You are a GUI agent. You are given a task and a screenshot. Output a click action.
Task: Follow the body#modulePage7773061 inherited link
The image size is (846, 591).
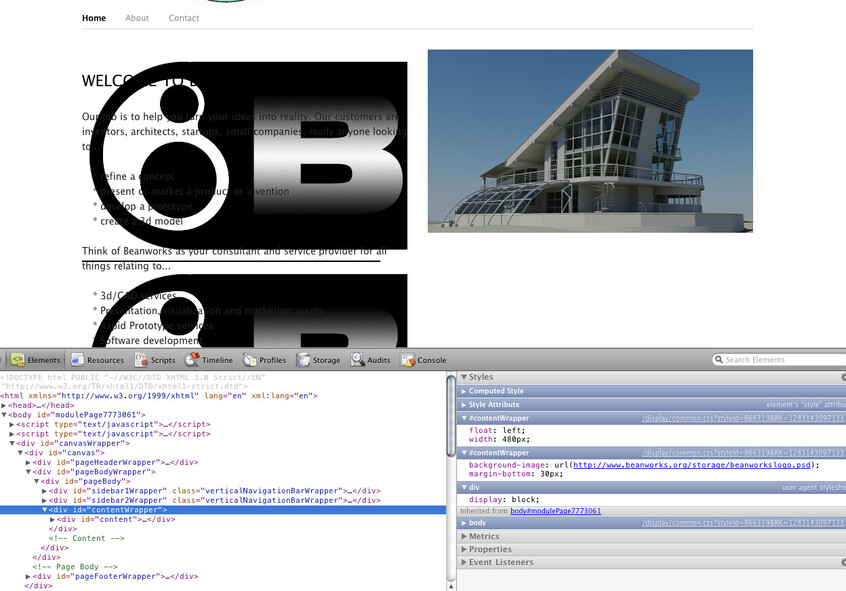(555, 511)
